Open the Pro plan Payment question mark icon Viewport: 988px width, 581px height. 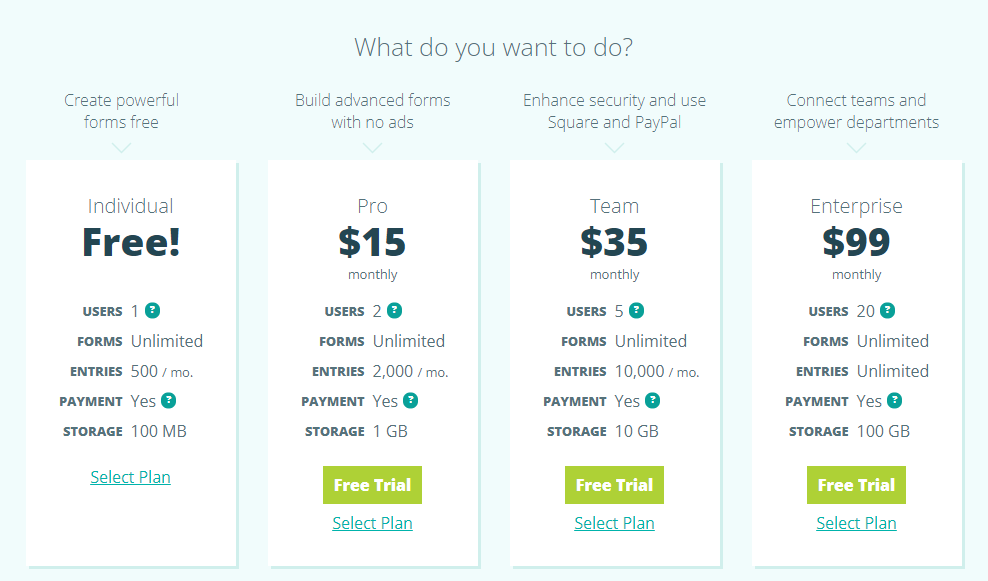point(410,400)
